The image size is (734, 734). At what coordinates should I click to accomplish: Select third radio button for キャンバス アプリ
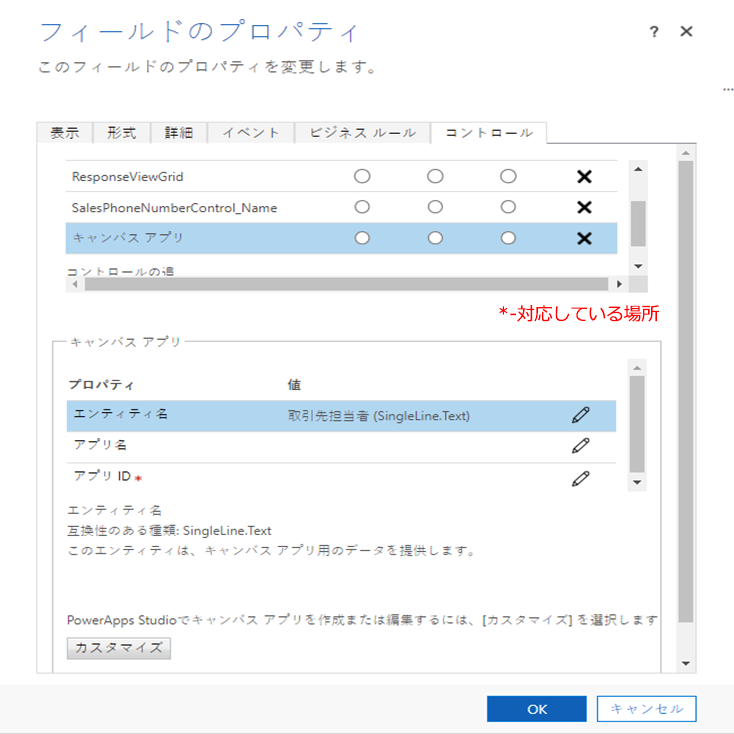508,238
